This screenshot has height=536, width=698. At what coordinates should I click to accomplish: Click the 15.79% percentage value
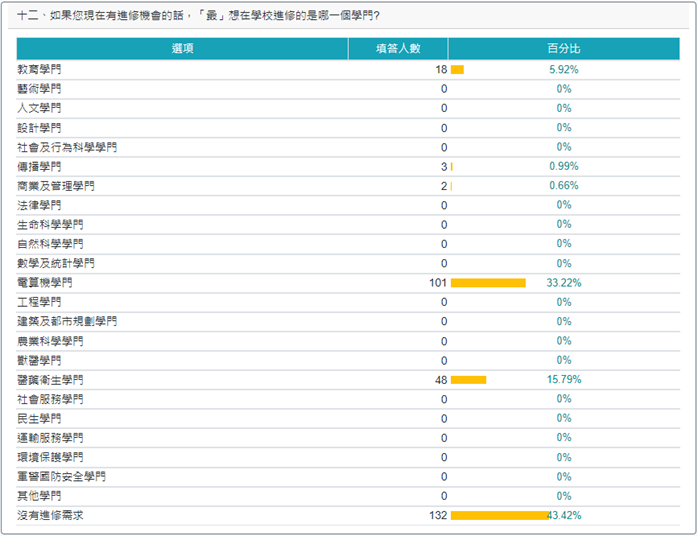[564, 380]
